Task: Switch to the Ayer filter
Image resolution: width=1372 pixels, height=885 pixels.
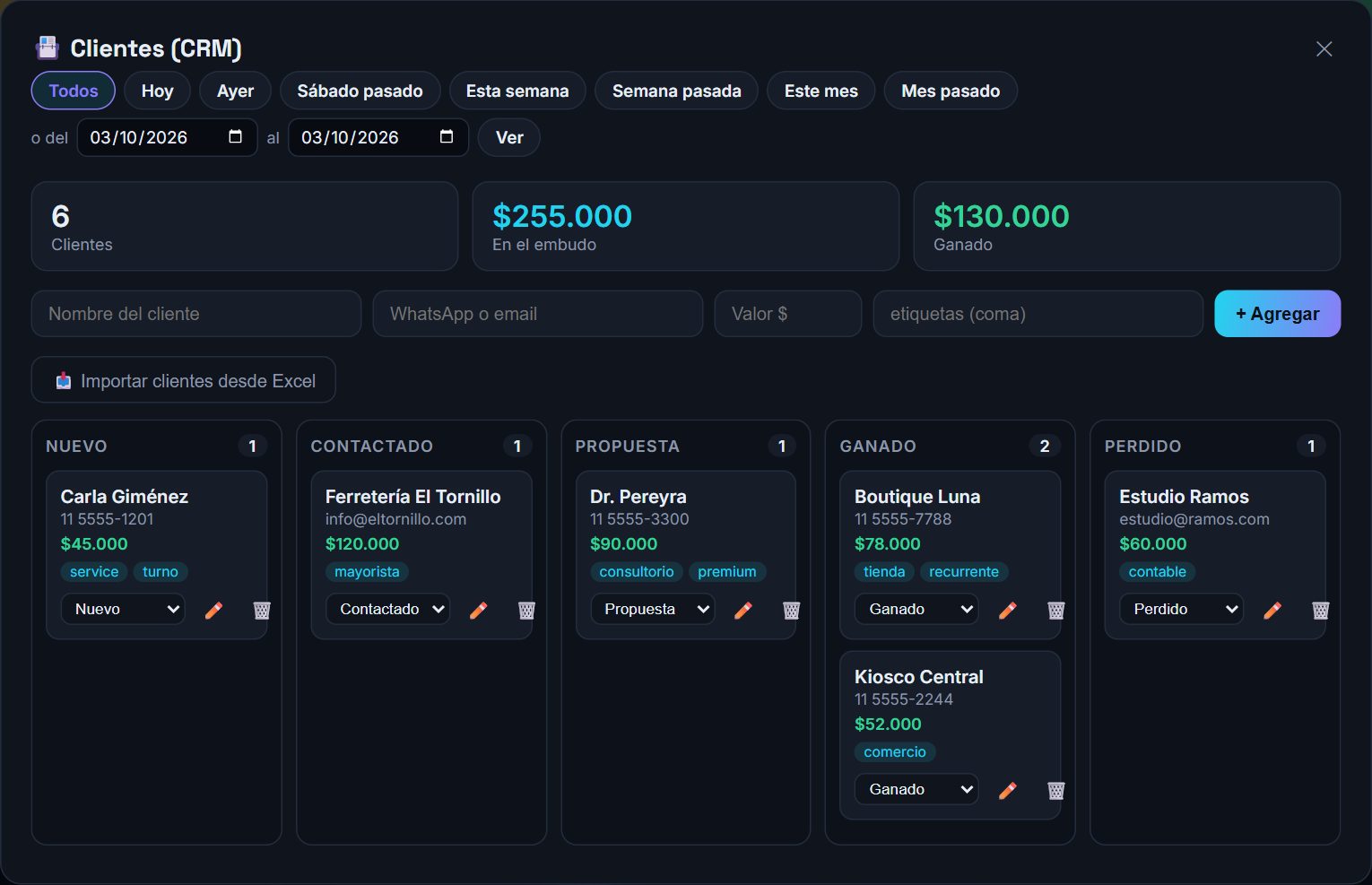Action: [x=235, y=91]
